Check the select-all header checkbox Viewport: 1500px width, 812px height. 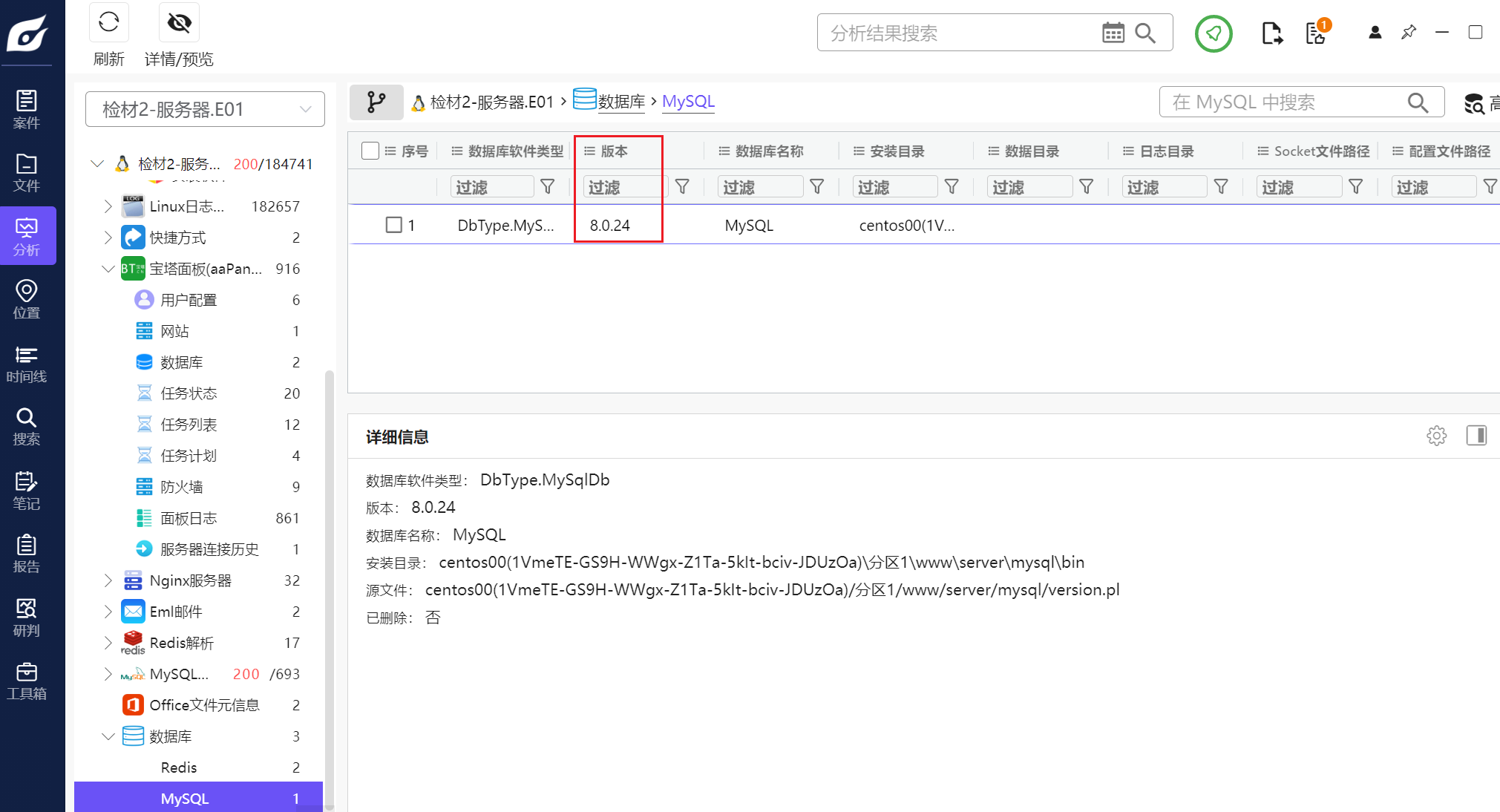[x=370, y=151]
